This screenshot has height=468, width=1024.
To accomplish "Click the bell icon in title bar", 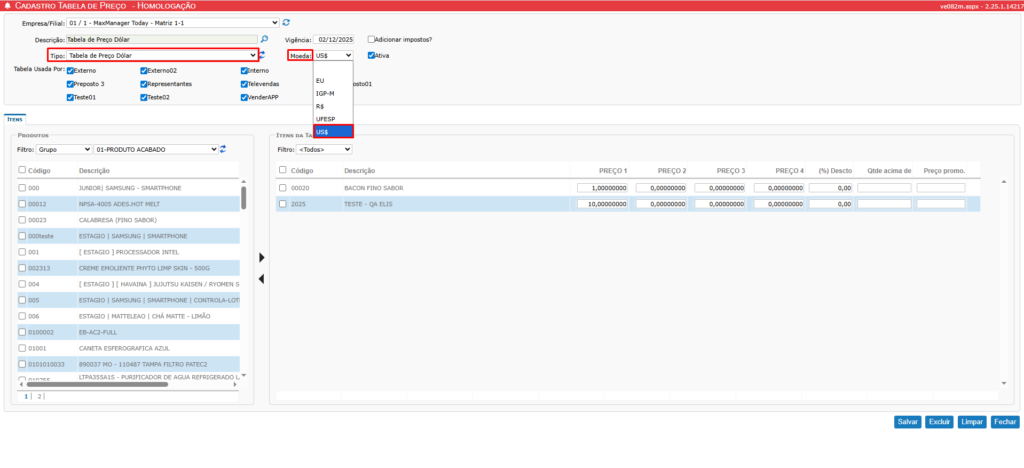I will tap(8, 6).
